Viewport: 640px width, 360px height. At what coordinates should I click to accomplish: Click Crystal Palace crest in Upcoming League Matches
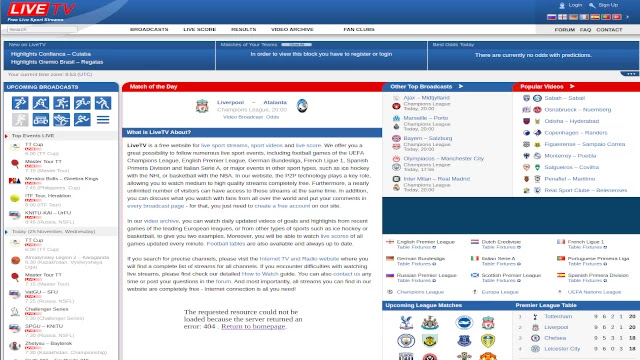pos(406,322)
